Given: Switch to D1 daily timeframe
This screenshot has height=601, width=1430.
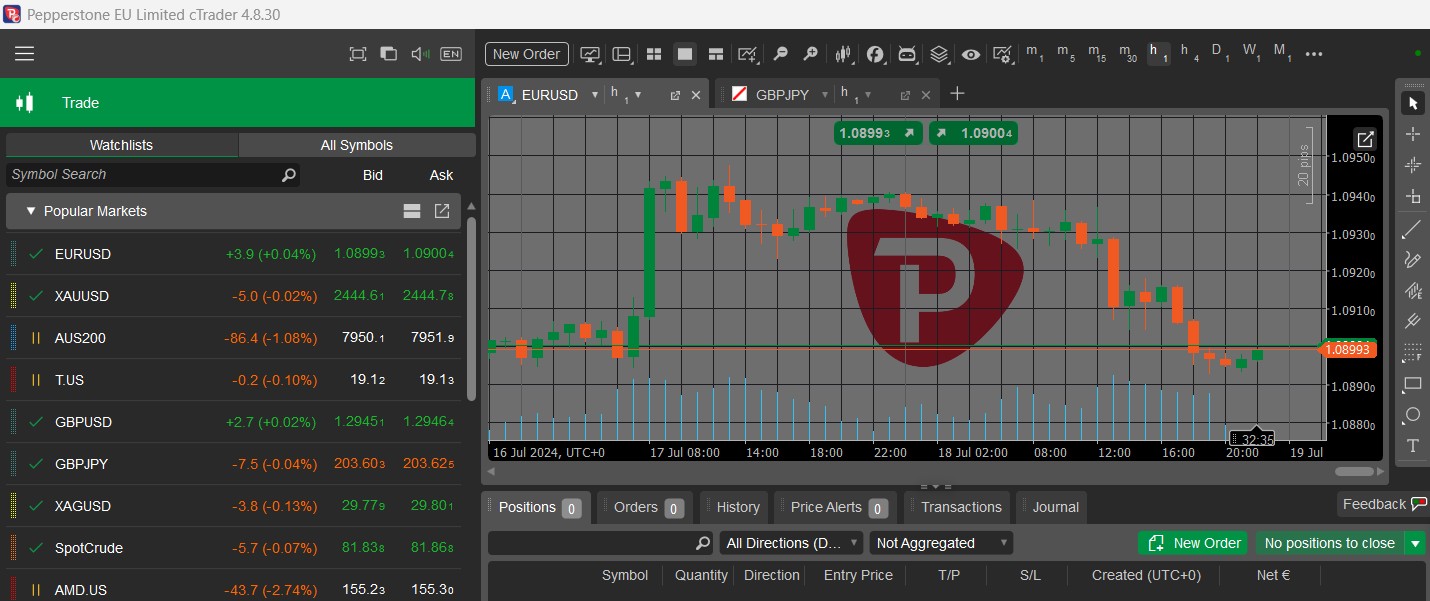Looking at the screenshot, I should [1221, 53].
